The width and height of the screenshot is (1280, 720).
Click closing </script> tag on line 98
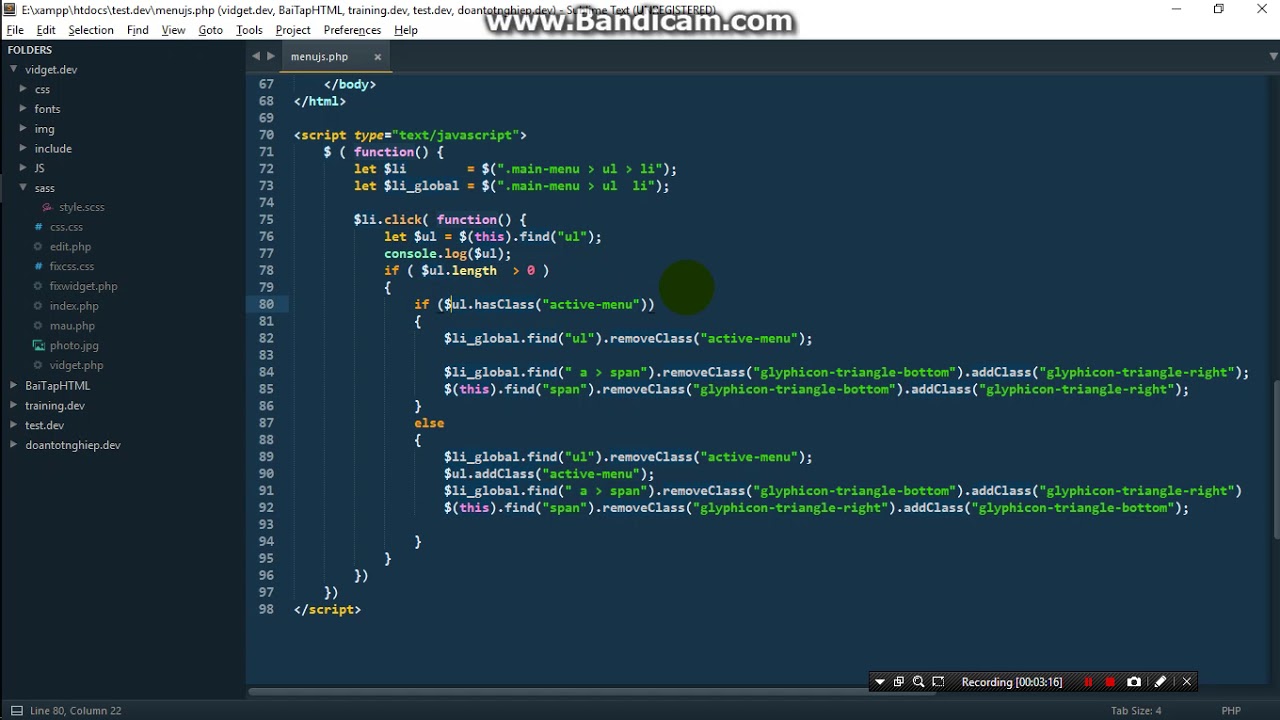point(327,609)
